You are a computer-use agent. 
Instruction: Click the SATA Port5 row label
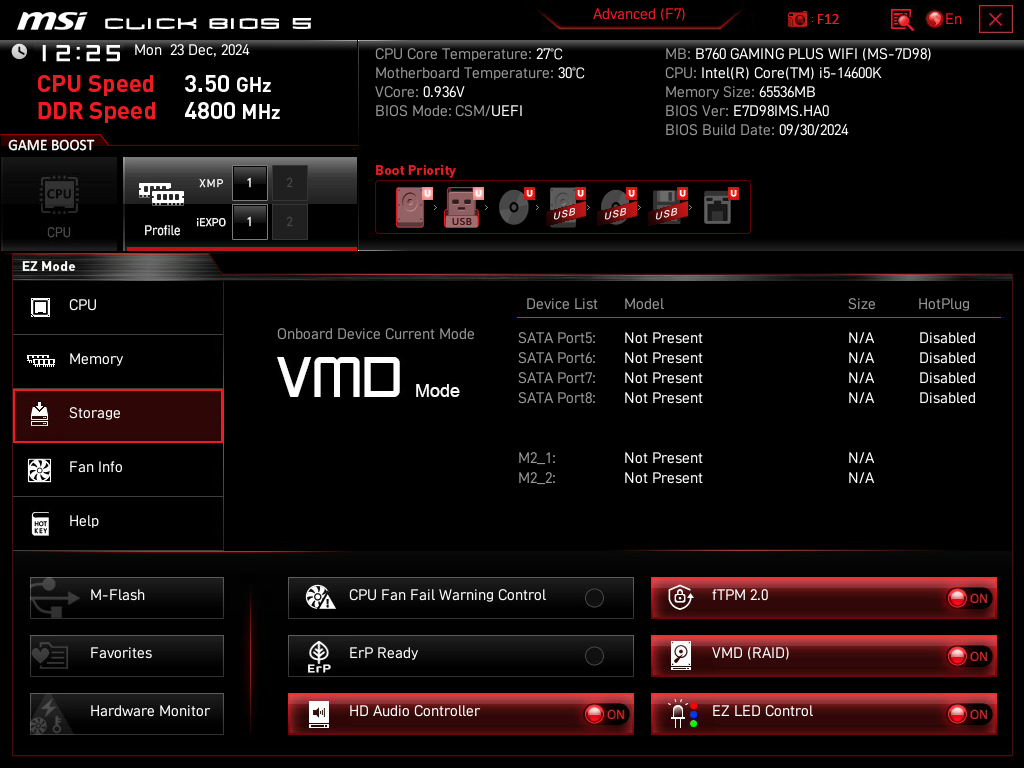[x=557, y=338]
